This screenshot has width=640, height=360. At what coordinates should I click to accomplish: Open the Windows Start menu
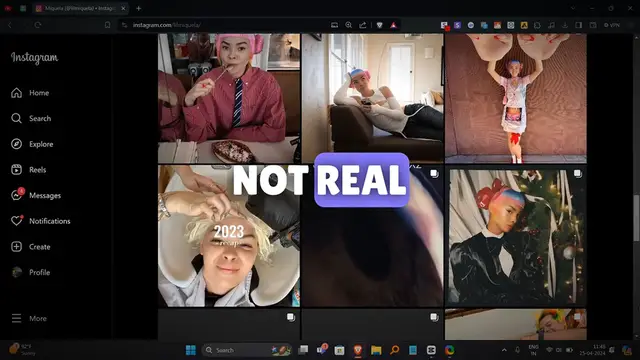click(x=191, y=350)
